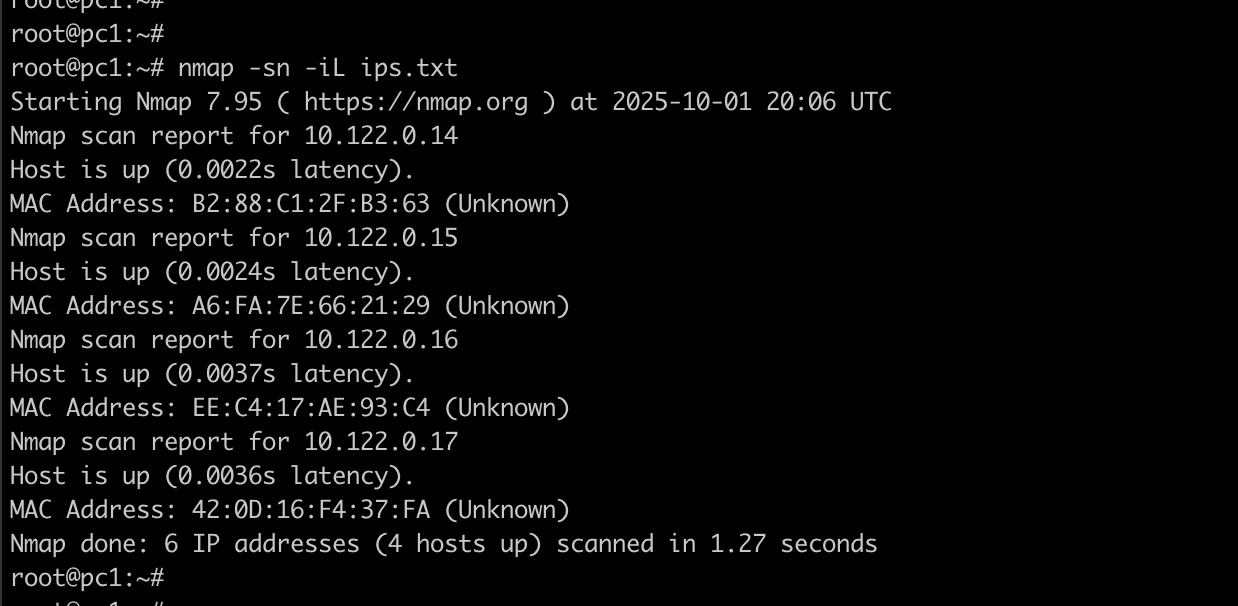
Task: Click the ips.txt filename in the command
Action: pyautogui.click(x=409, y=68)
